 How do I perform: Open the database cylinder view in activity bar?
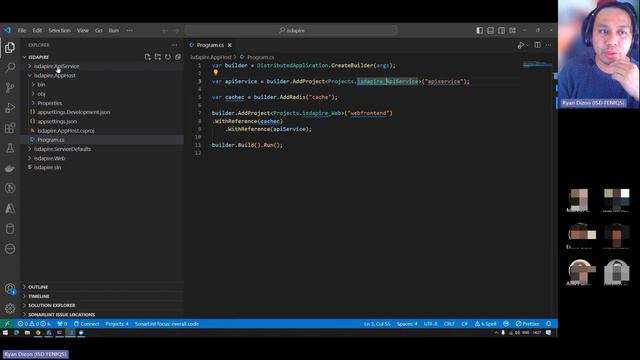10,229
